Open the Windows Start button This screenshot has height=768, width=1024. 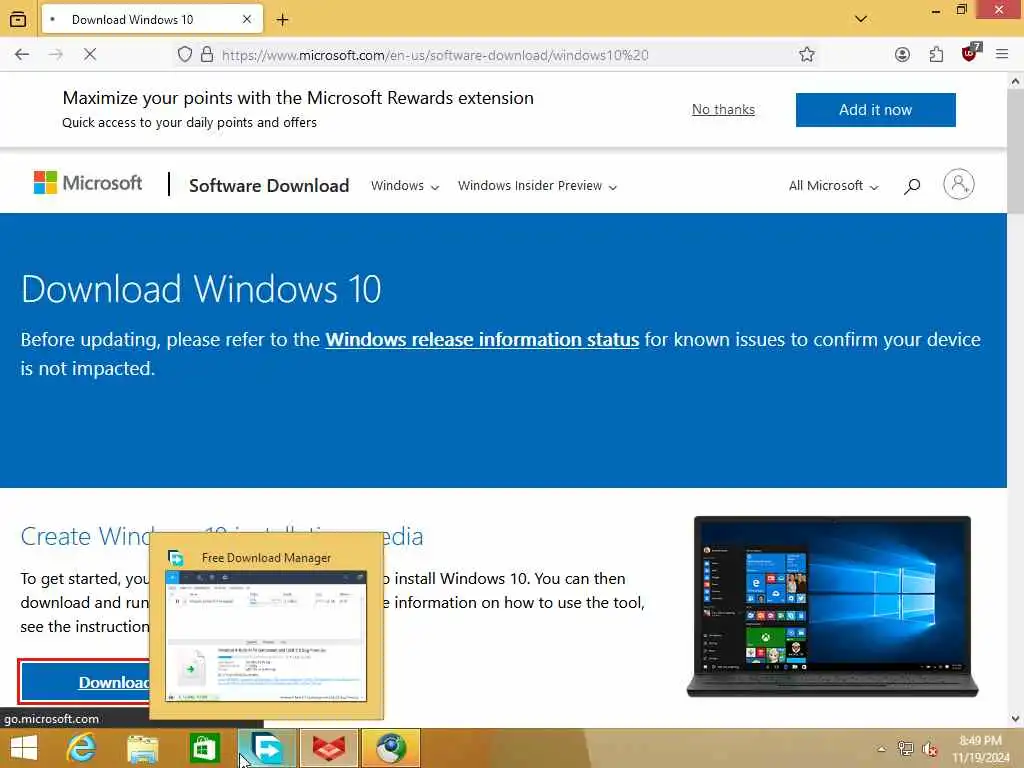tap(24, 748)
